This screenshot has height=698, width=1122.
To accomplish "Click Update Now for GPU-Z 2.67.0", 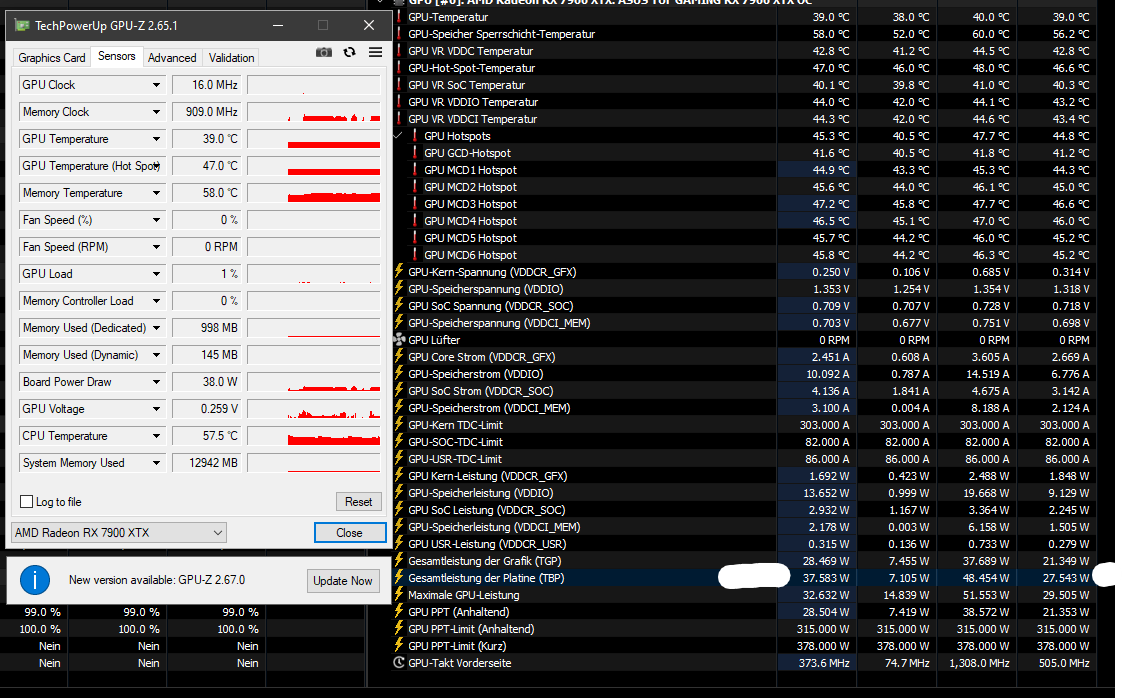I will [x=343, y=581].
